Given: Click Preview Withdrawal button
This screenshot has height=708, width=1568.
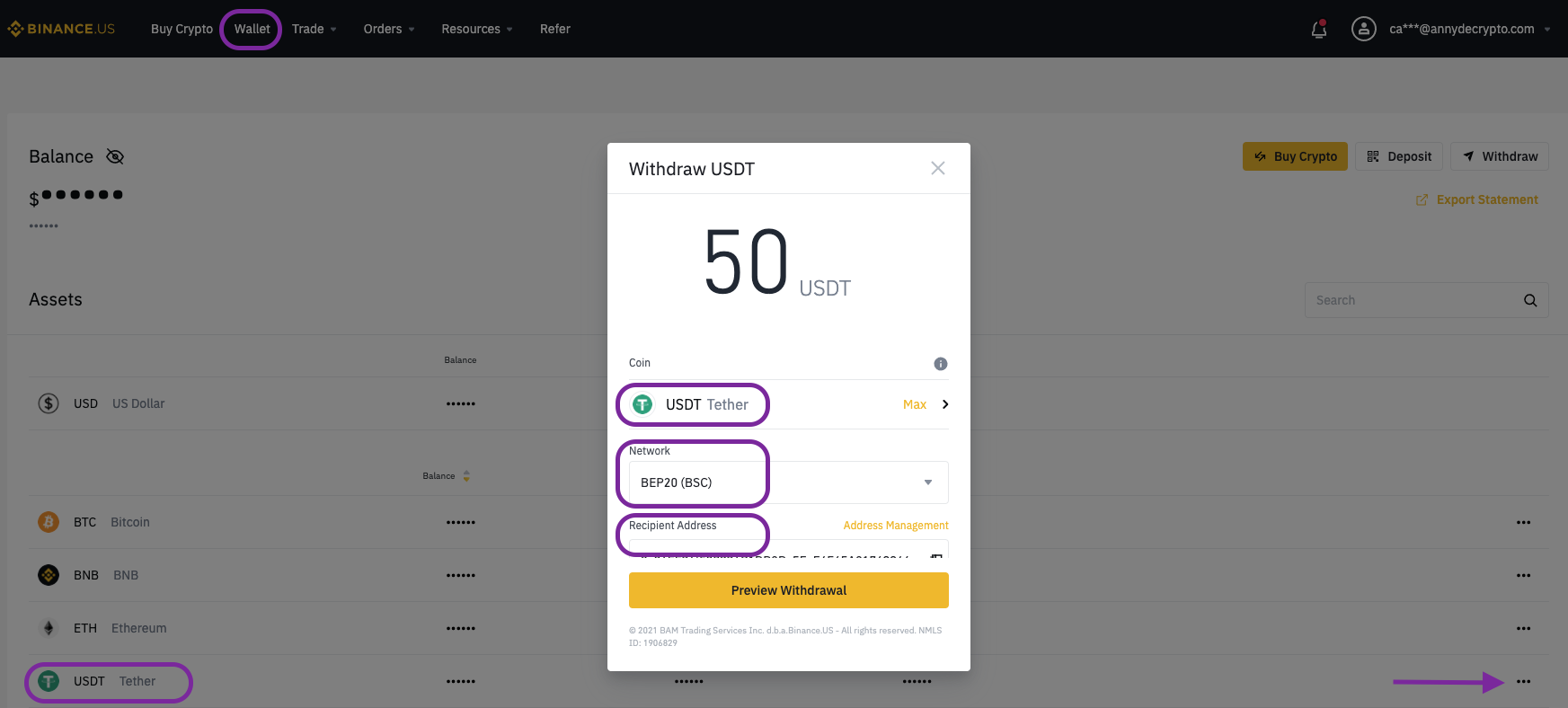Looking at the screenshot, I should click(x=789, y=590).
